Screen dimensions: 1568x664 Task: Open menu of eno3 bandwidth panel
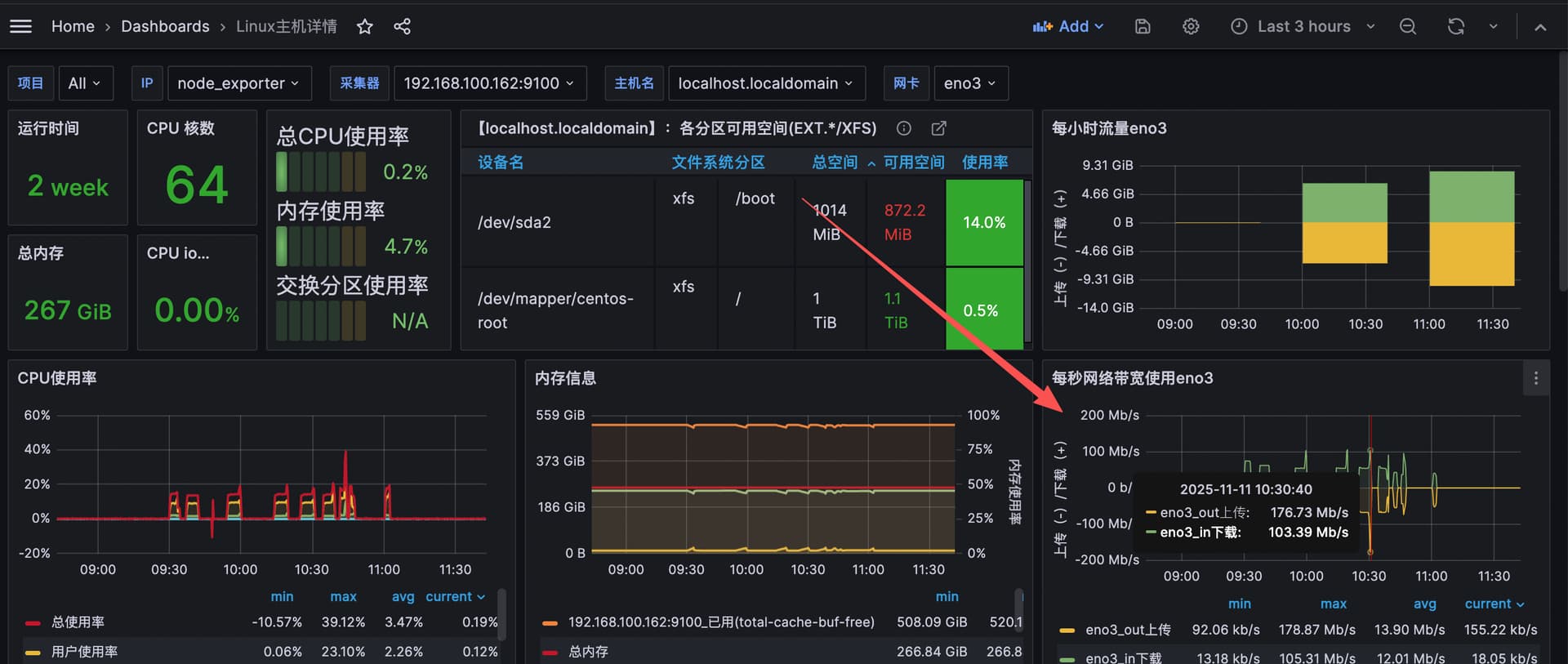[1535, 378]
